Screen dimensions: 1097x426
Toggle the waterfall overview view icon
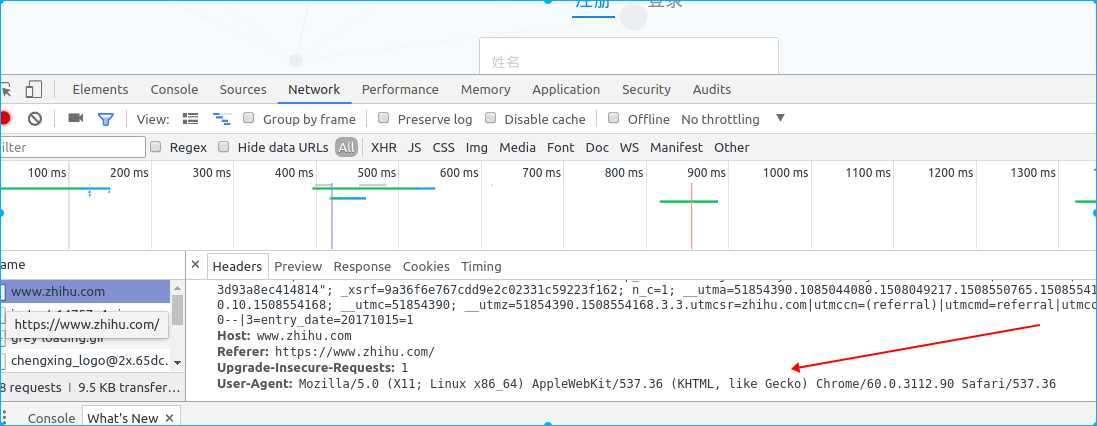222,120
